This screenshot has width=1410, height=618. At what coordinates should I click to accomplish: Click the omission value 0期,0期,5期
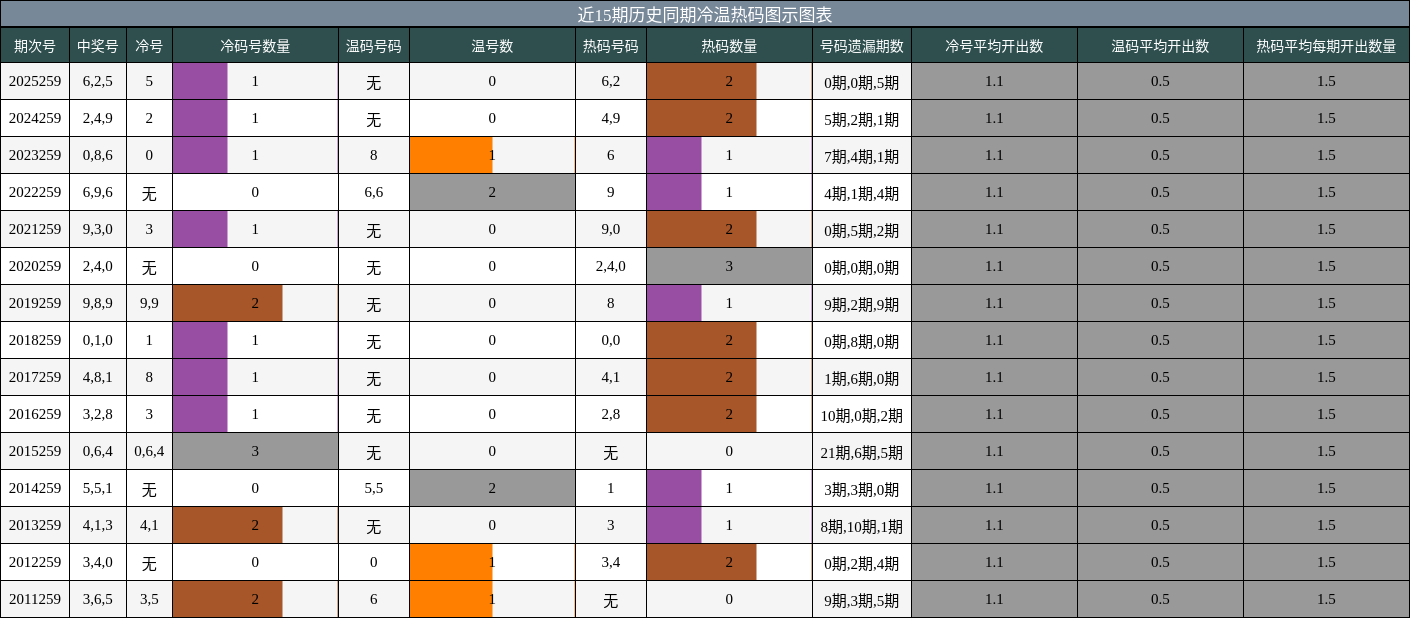point(862,81)
